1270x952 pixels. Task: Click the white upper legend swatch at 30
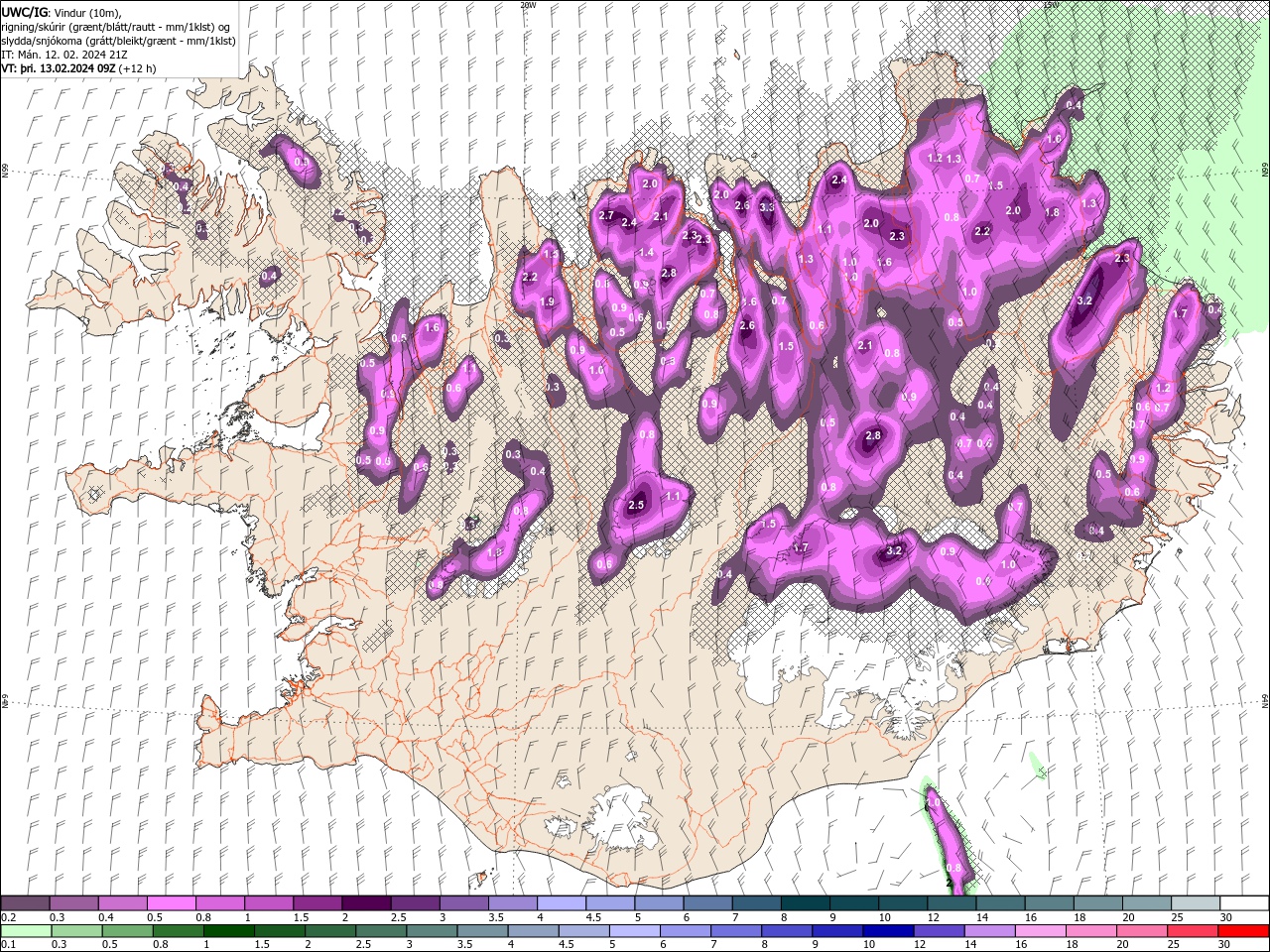click(1243, 903)
